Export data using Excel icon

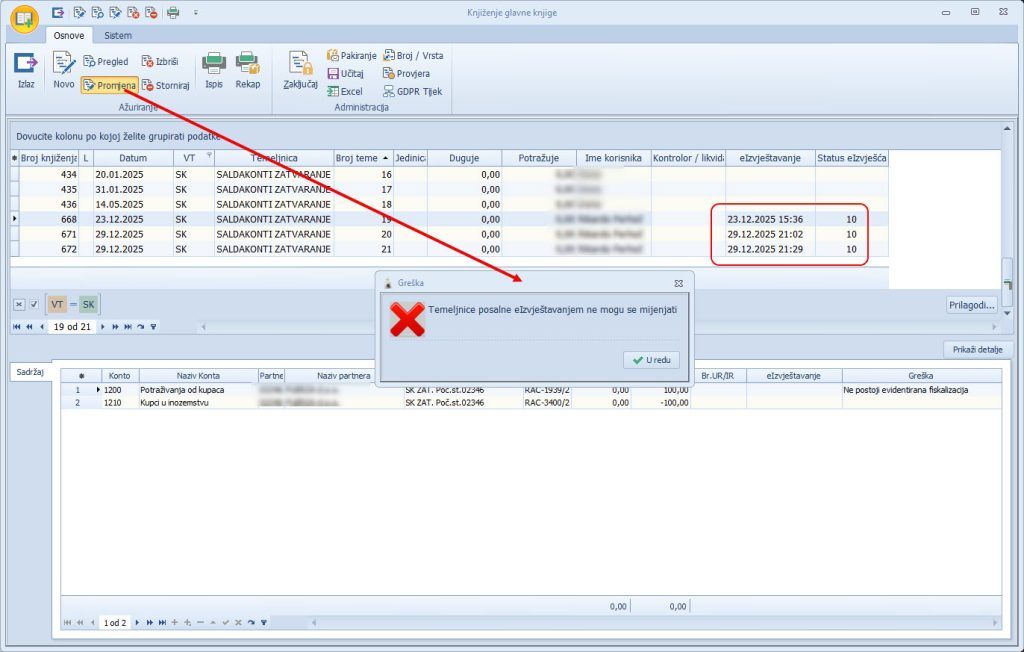(x=344, y=92)
